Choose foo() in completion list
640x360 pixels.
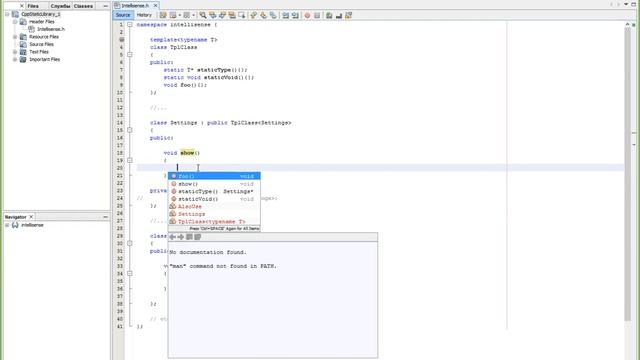click(x=214, y=176)
